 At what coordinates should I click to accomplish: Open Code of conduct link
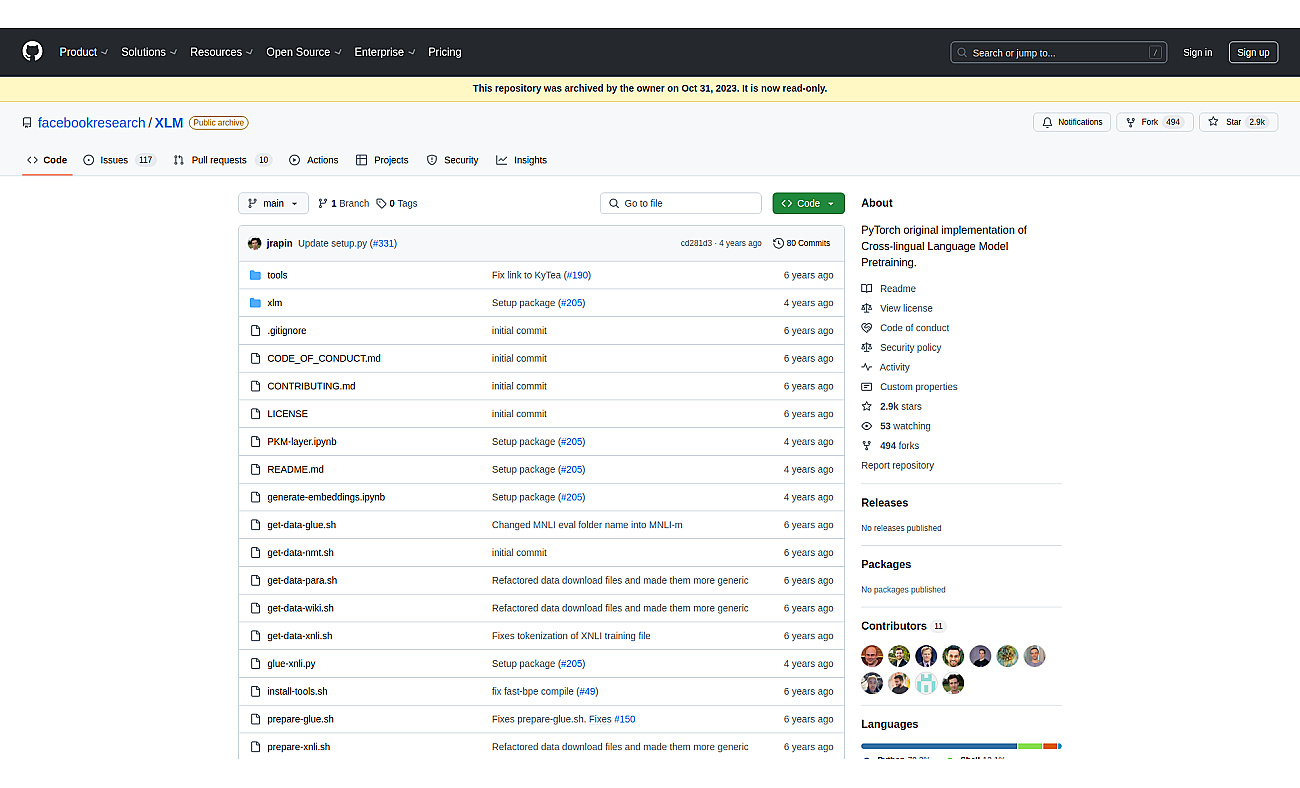(x=905, y=328)
